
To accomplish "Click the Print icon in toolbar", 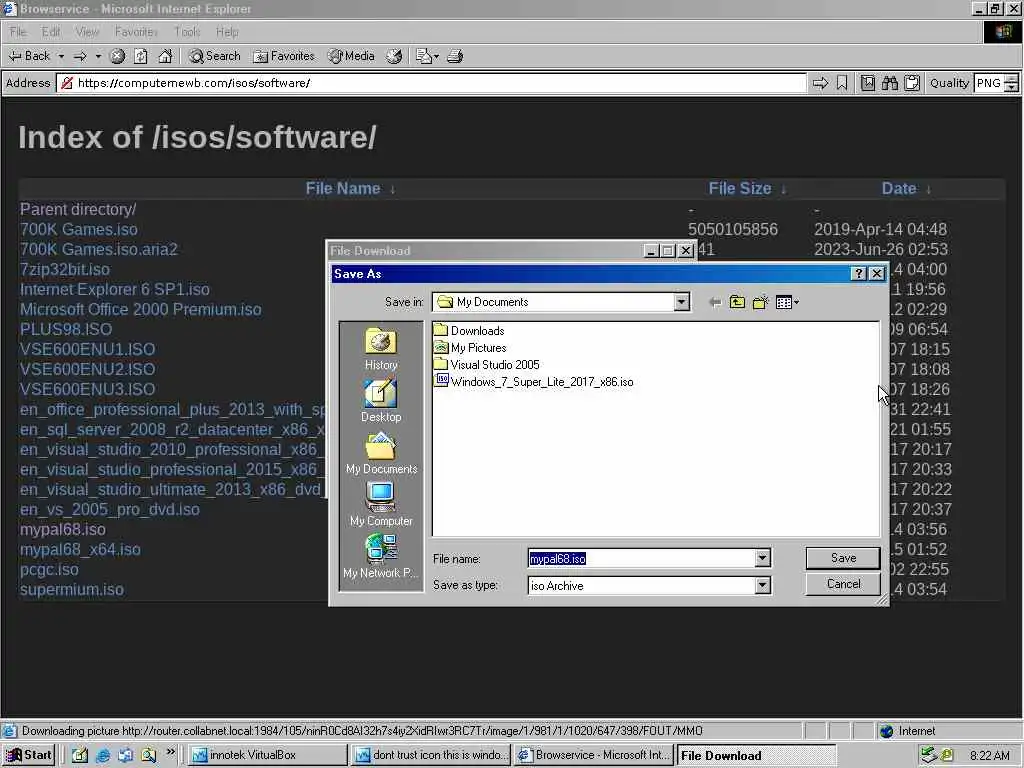I will (455, 56).
